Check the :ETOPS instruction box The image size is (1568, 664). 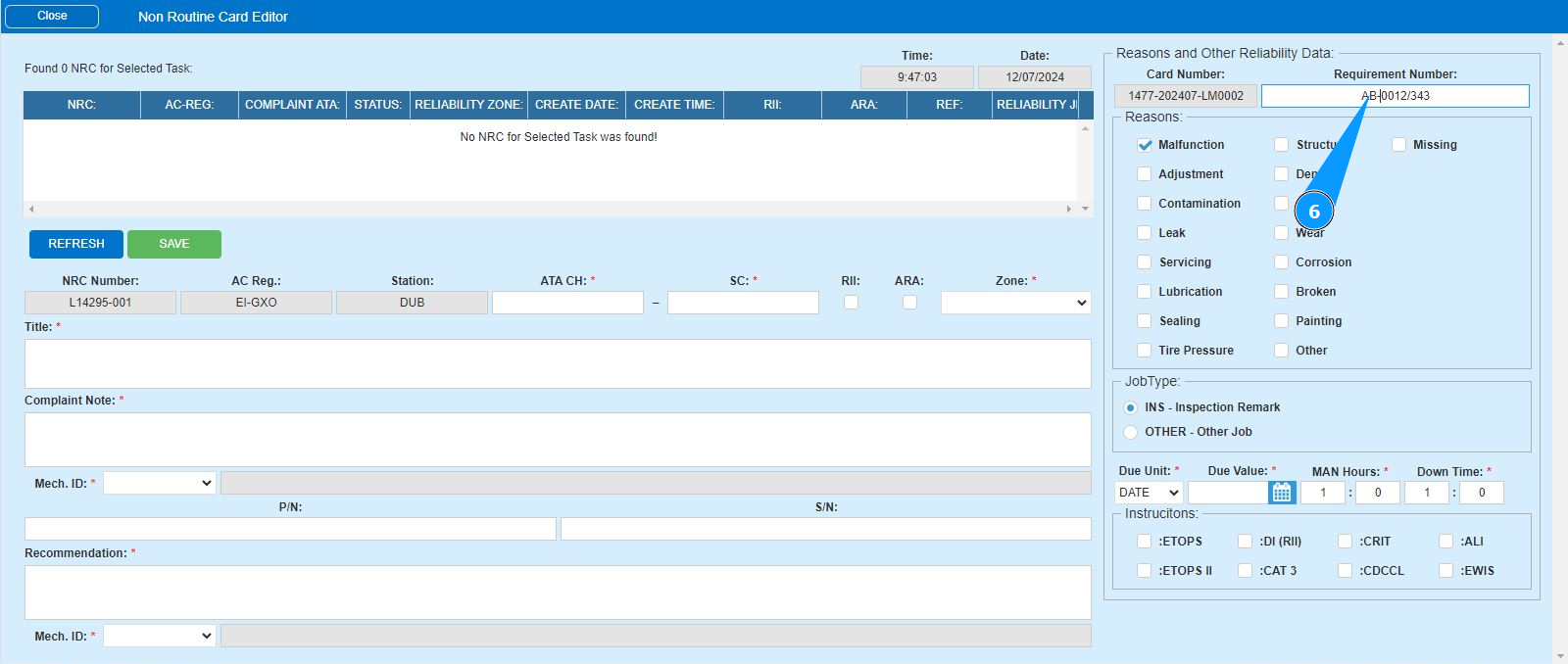tap(1144, 542)
